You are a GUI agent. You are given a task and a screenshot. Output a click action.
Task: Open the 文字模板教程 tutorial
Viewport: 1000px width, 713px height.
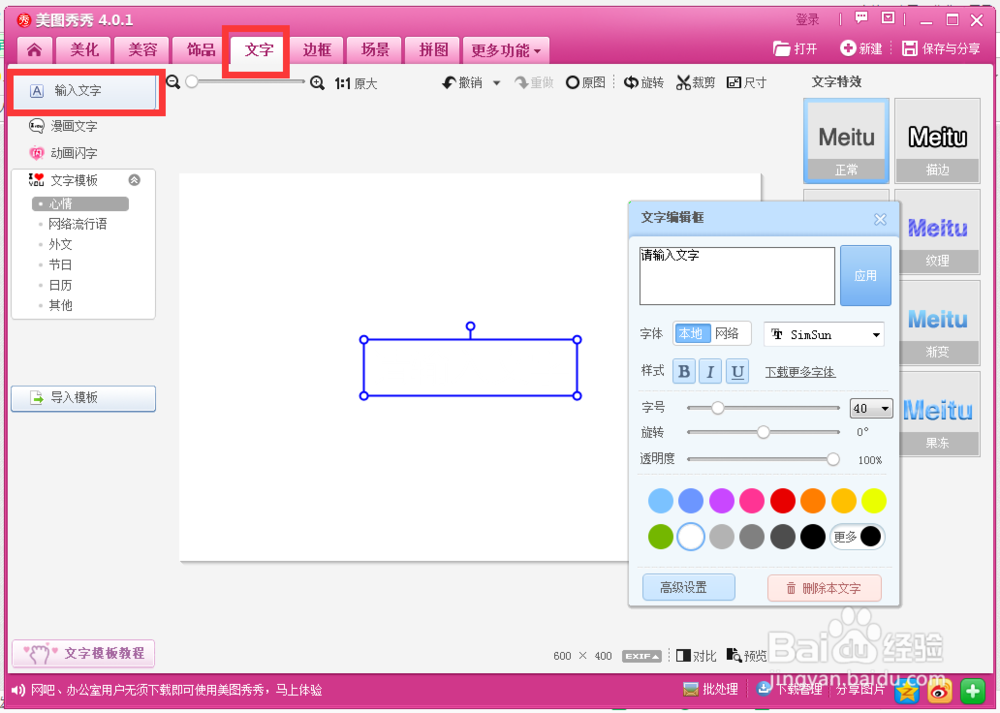[84, 654]
